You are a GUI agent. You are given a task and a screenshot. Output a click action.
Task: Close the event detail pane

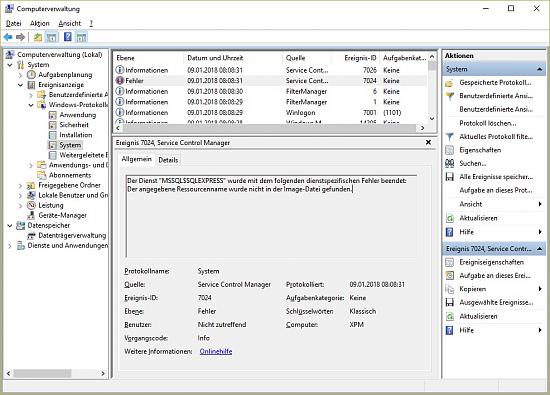click(x=428, y=142)
